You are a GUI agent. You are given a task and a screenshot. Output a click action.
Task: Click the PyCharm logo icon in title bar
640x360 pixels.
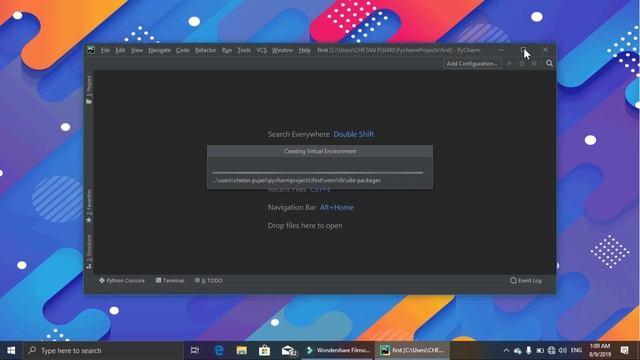(91, 50)
